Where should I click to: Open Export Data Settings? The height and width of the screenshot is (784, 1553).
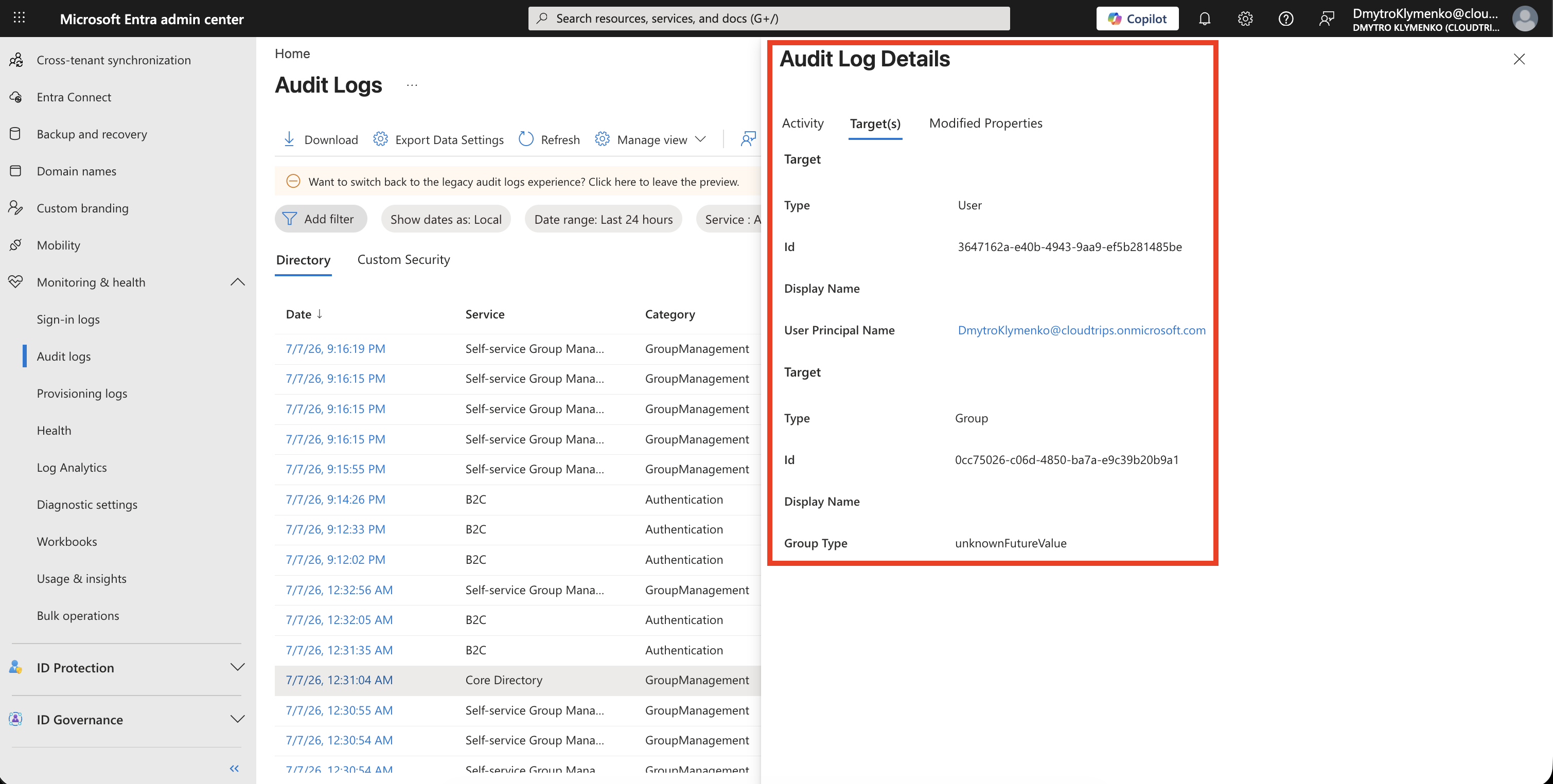[438, 139]
